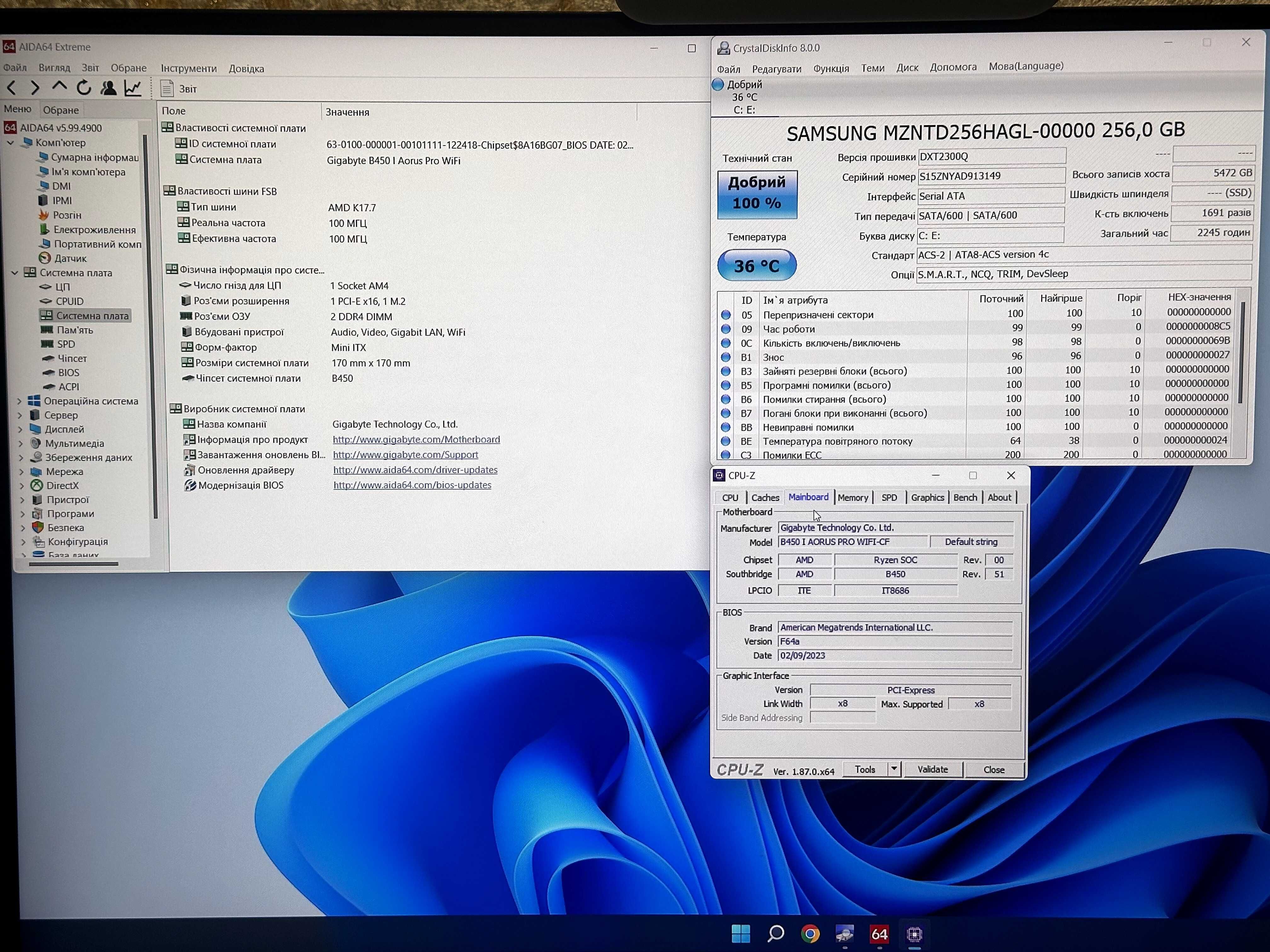The height and width of the screenshot is (952, 1270).
Task: Switch to the Memory tab in CPU-Z
Action: [853, 497]
